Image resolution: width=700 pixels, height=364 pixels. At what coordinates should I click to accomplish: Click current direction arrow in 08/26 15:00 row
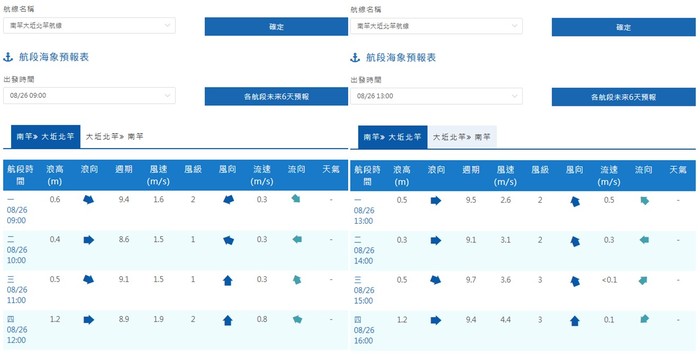[643, 280]
